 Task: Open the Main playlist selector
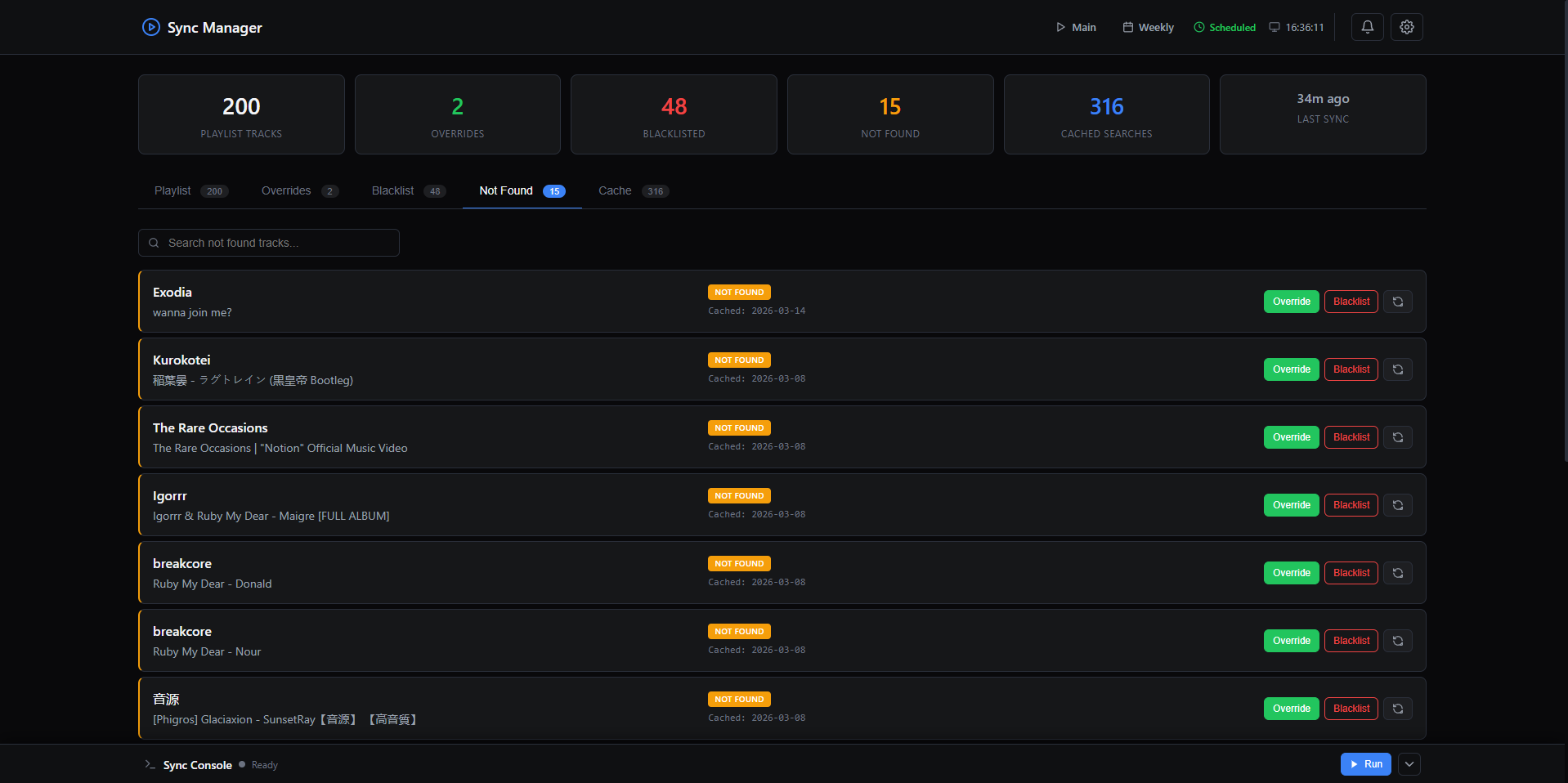pyautogui.click(x=1075, y=28)
